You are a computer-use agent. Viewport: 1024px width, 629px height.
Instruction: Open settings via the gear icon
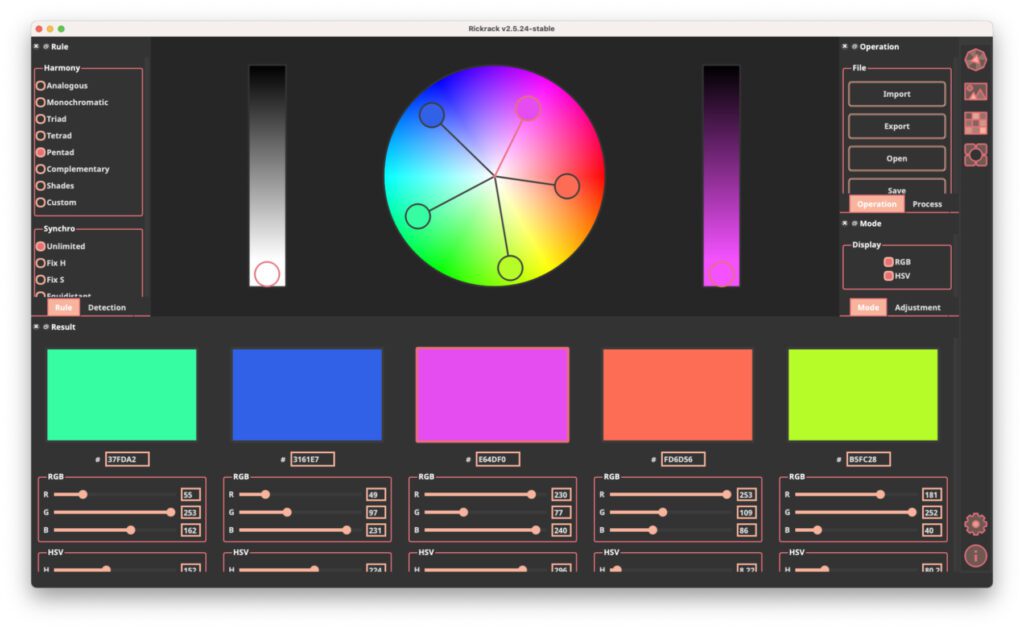(975, 524)
